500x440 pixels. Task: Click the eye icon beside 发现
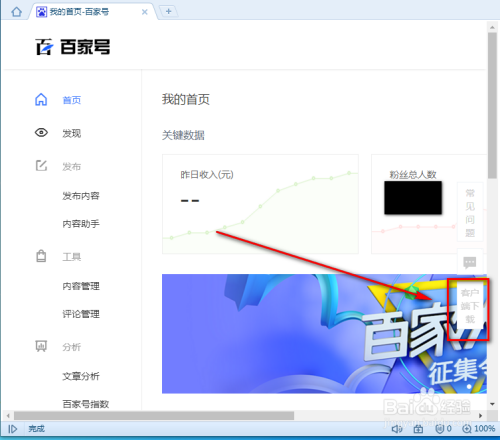click(x=41, y=133)
